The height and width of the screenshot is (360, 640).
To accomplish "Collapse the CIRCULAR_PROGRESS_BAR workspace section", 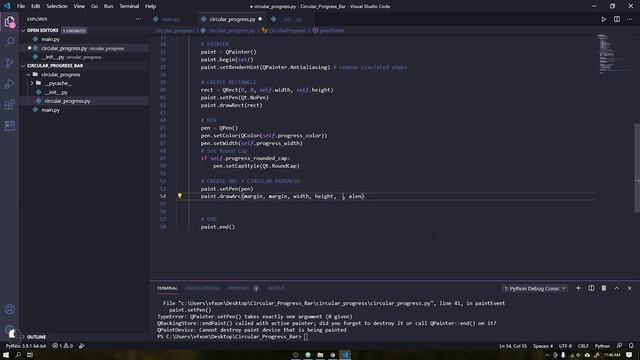I will coord(23,66).
